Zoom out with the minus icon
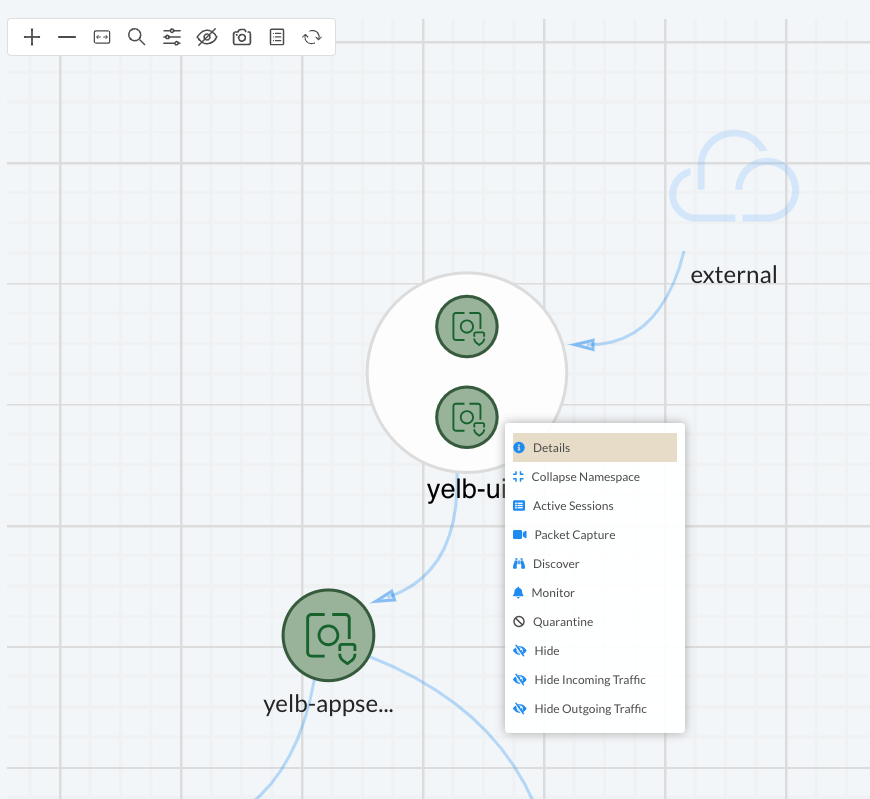The width and height of the screenshot is (870, 799). click(x=67, y=37)
